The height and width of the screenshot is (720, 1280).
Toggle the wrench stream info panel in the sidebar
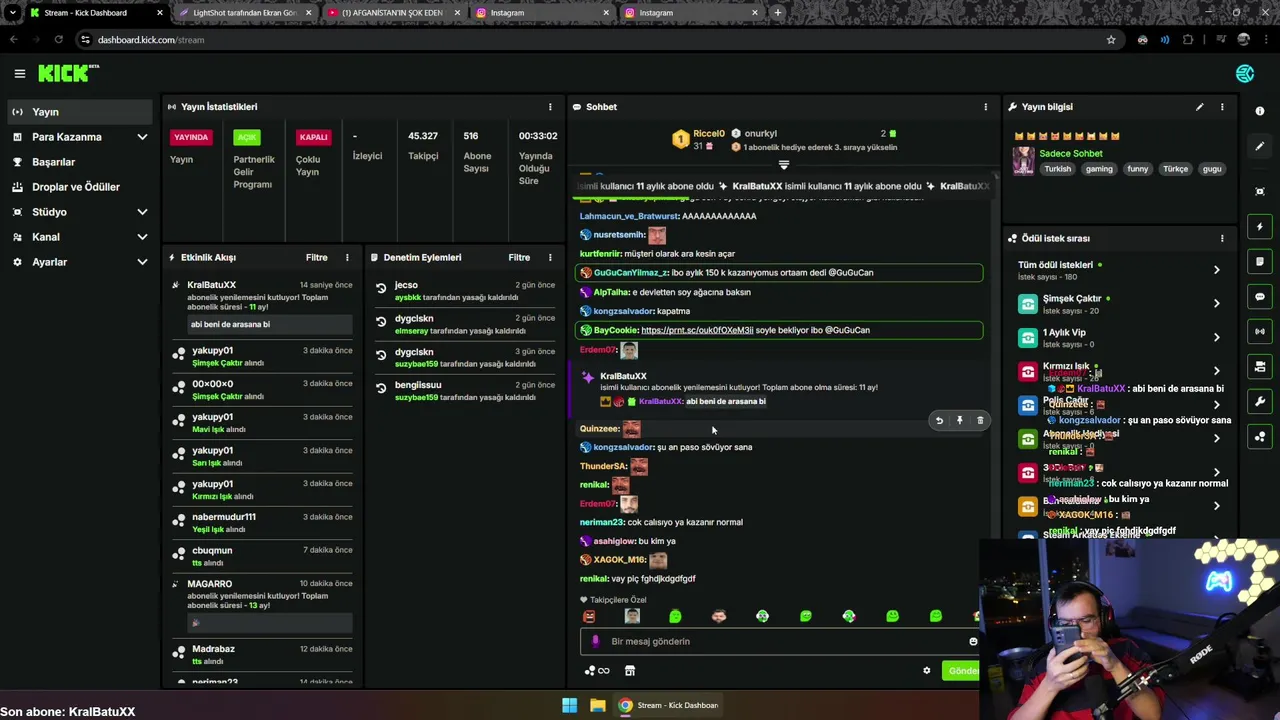click(x=1260, y=401)
